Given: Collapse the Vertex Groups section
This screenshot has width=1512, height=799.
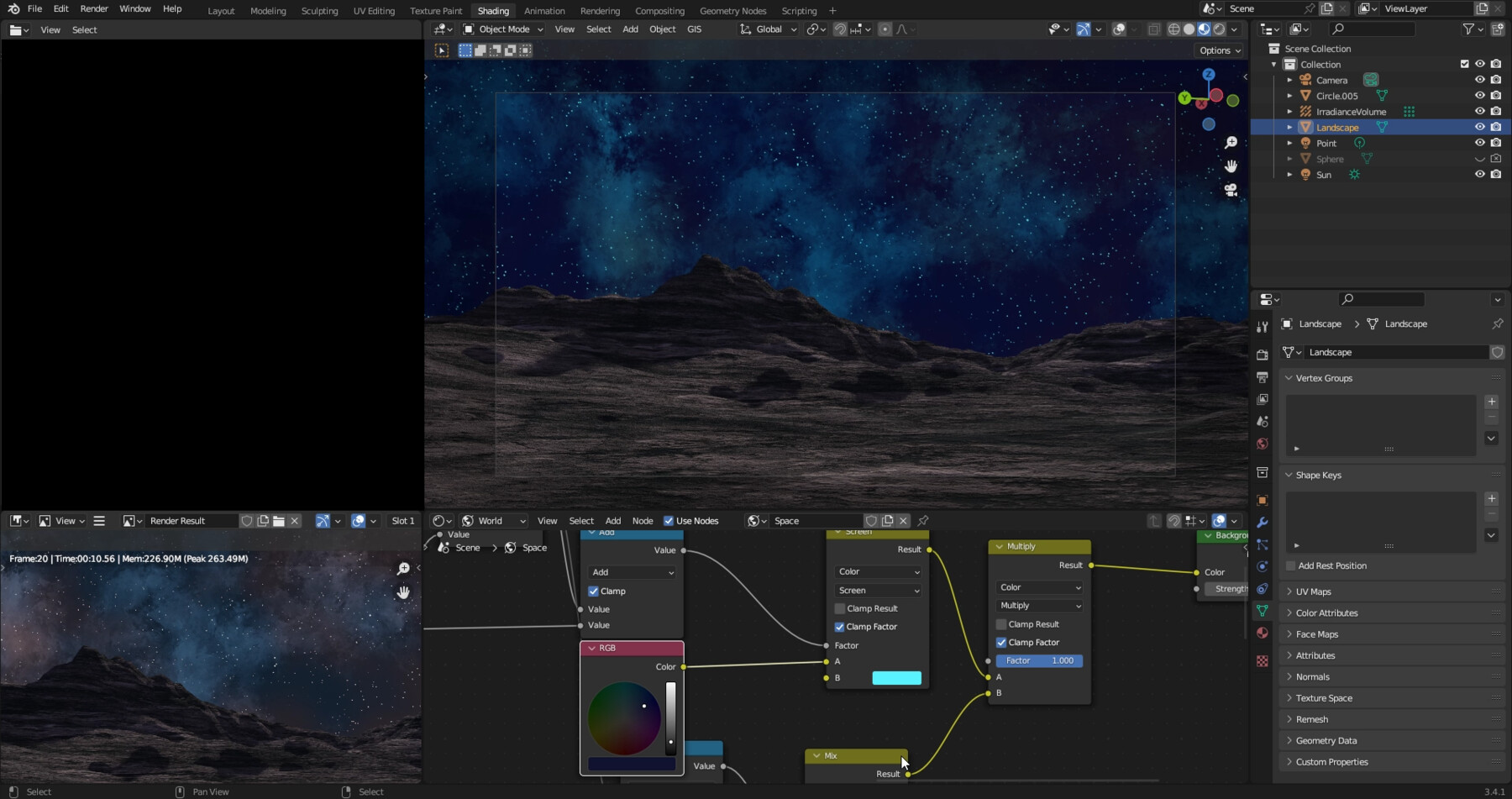Looking at the screenshot, I should (1323, 377).
